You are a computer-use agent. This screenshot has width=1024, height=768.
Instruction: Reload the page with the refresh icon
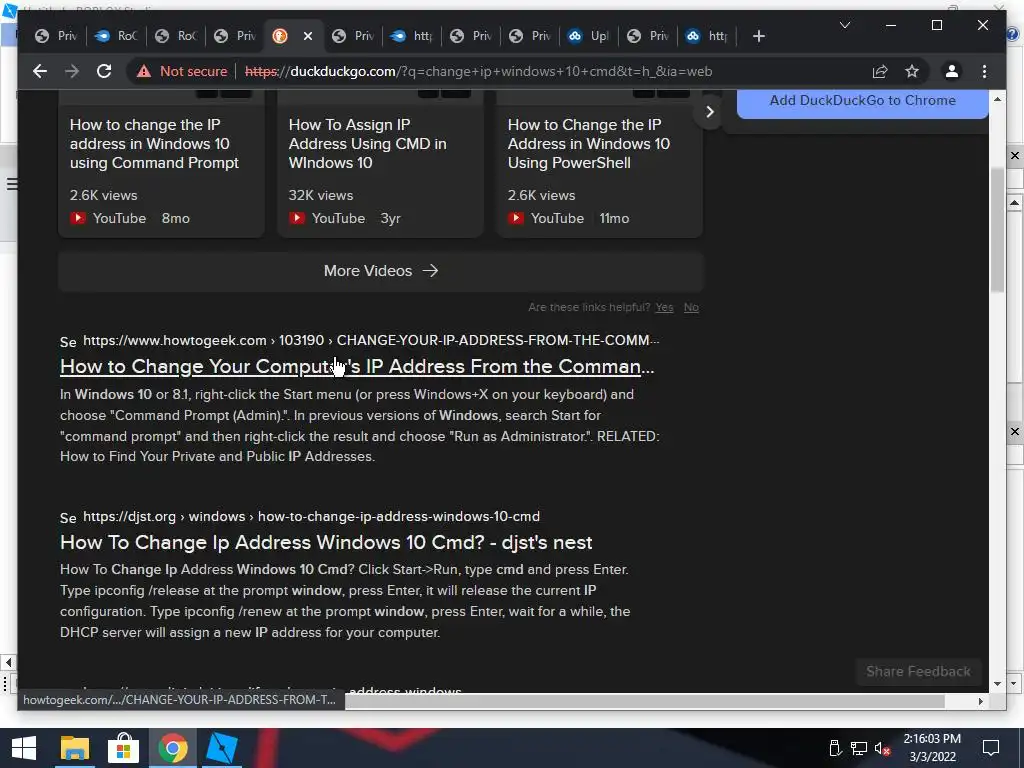click(104, 71)
